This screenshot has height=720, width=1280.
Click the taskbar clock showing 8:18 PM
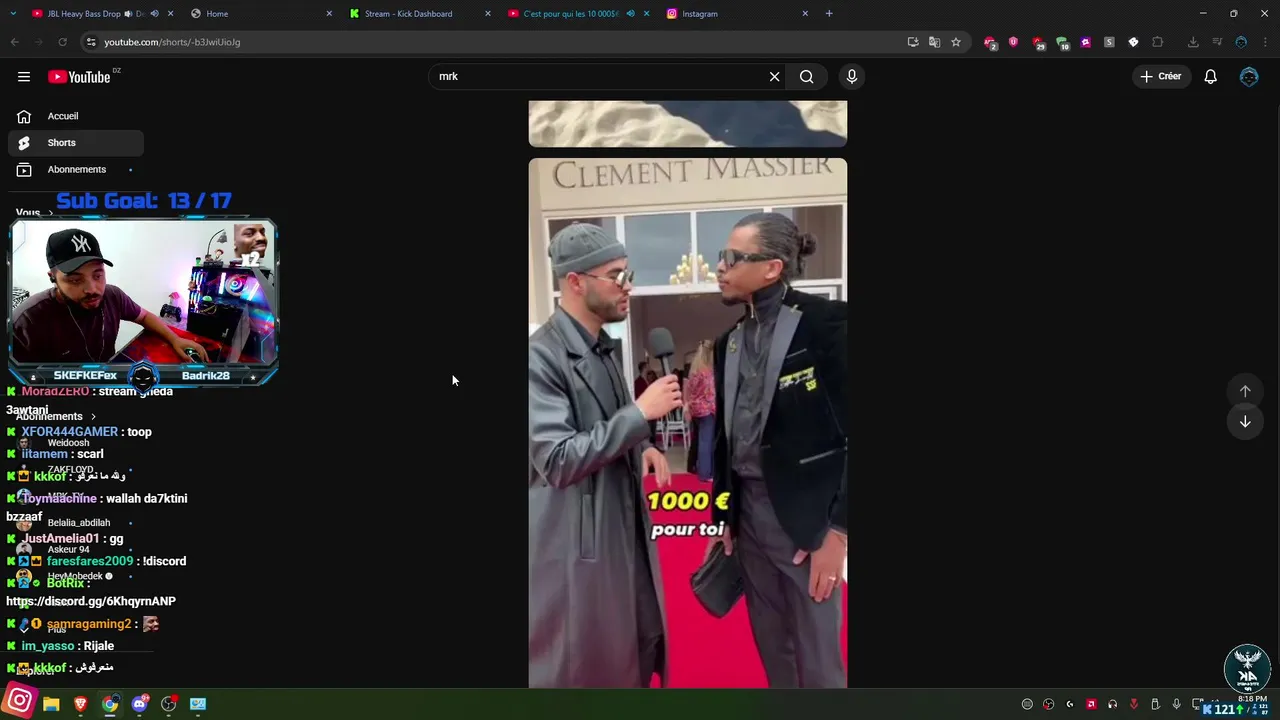1253,699
